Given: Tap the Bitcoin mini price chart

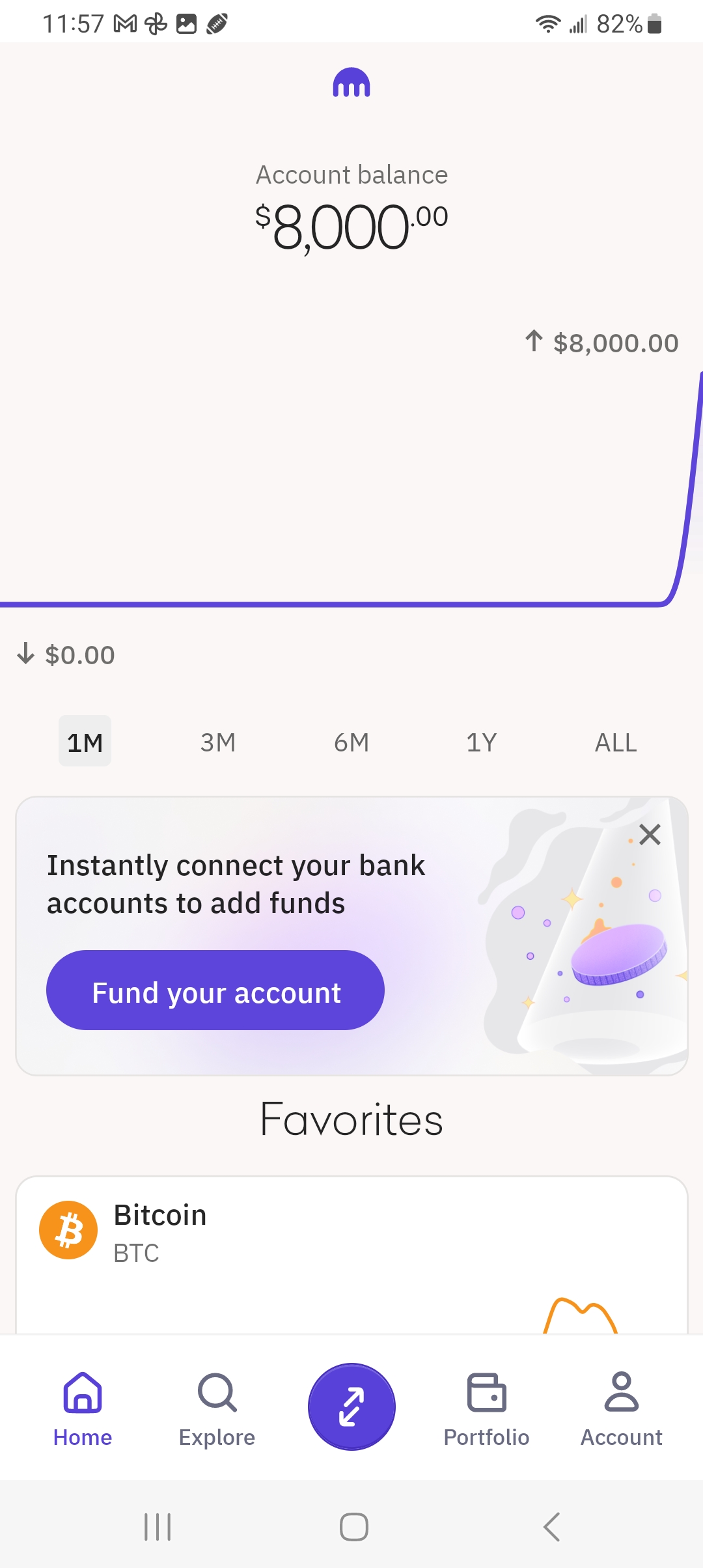Looking at the screenshot, I should (x=581, y=1315).
